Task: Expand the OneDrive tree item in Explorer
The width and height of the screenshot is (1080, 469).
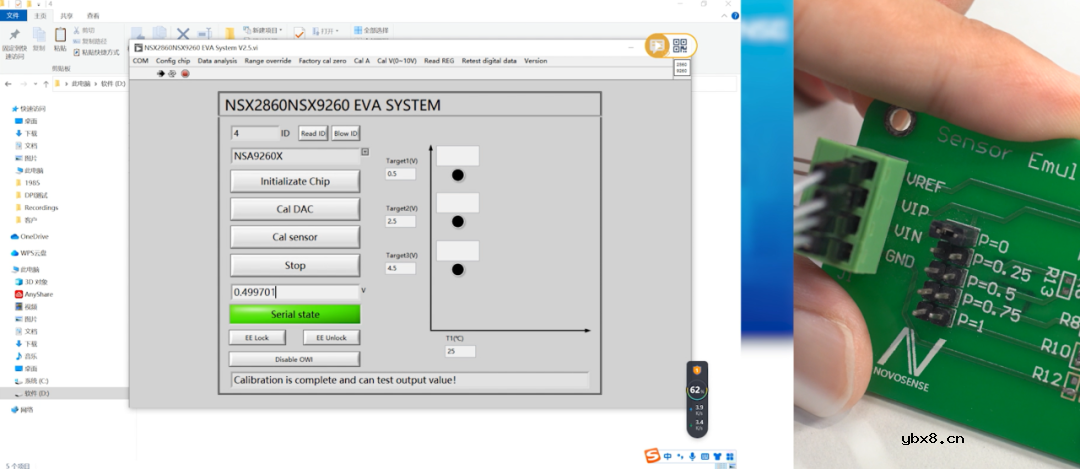Action: (12, 236)
